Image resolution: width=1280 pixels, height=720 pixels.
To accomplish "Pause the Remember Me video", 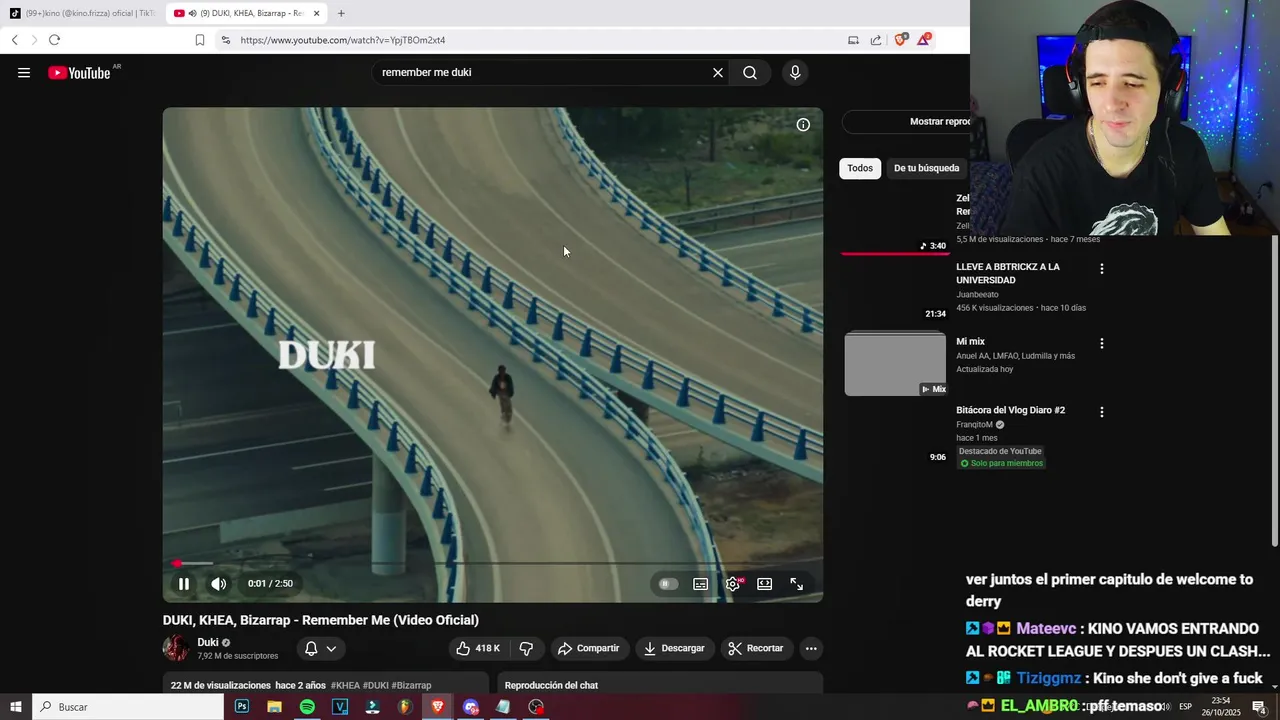I will click(x=184, y=584).
